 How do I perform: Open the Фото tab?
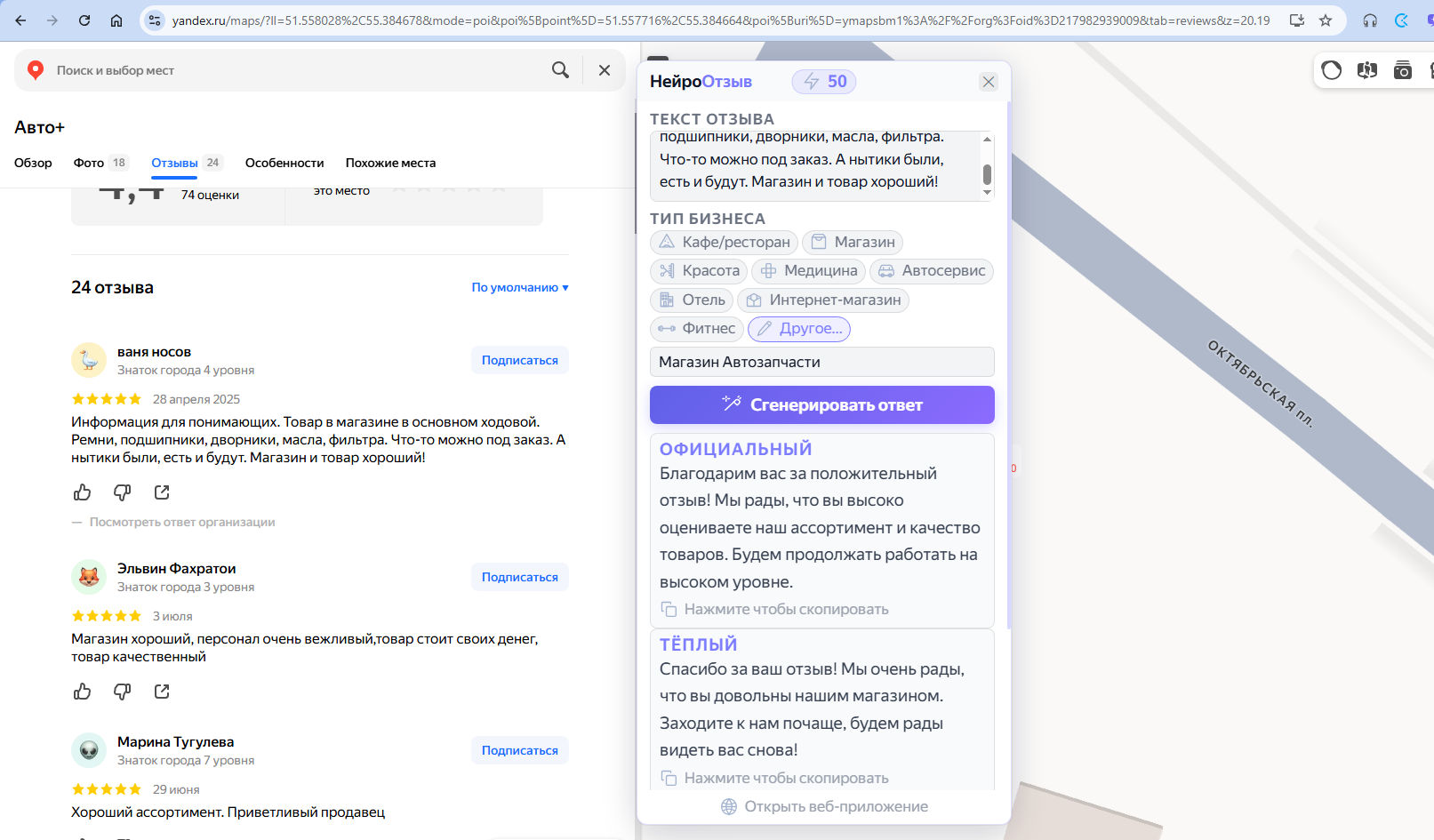click(101, 163)
